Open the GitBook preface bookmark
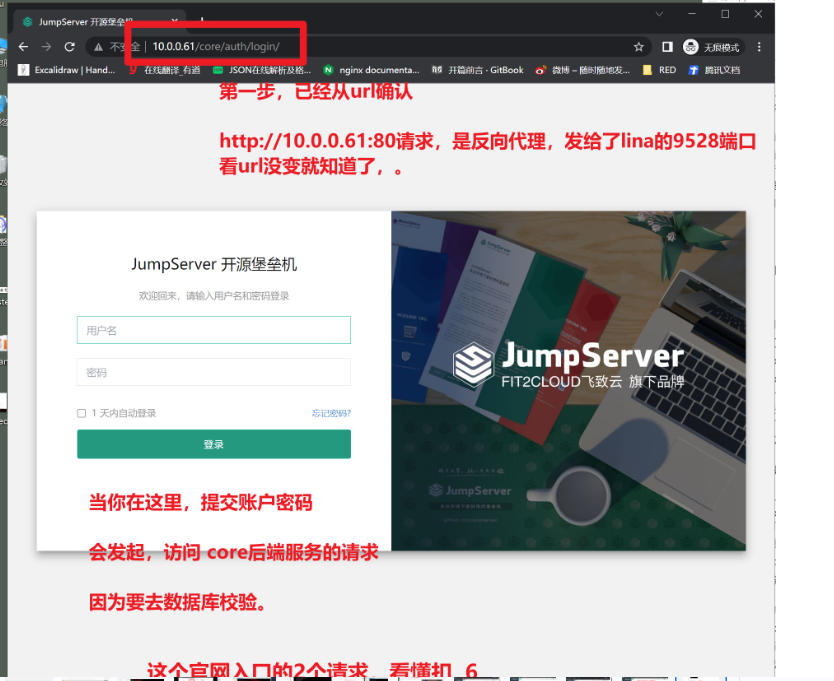The width and height of the screenshot is (834, 681). pyautogui.click(x=478, y=70)
